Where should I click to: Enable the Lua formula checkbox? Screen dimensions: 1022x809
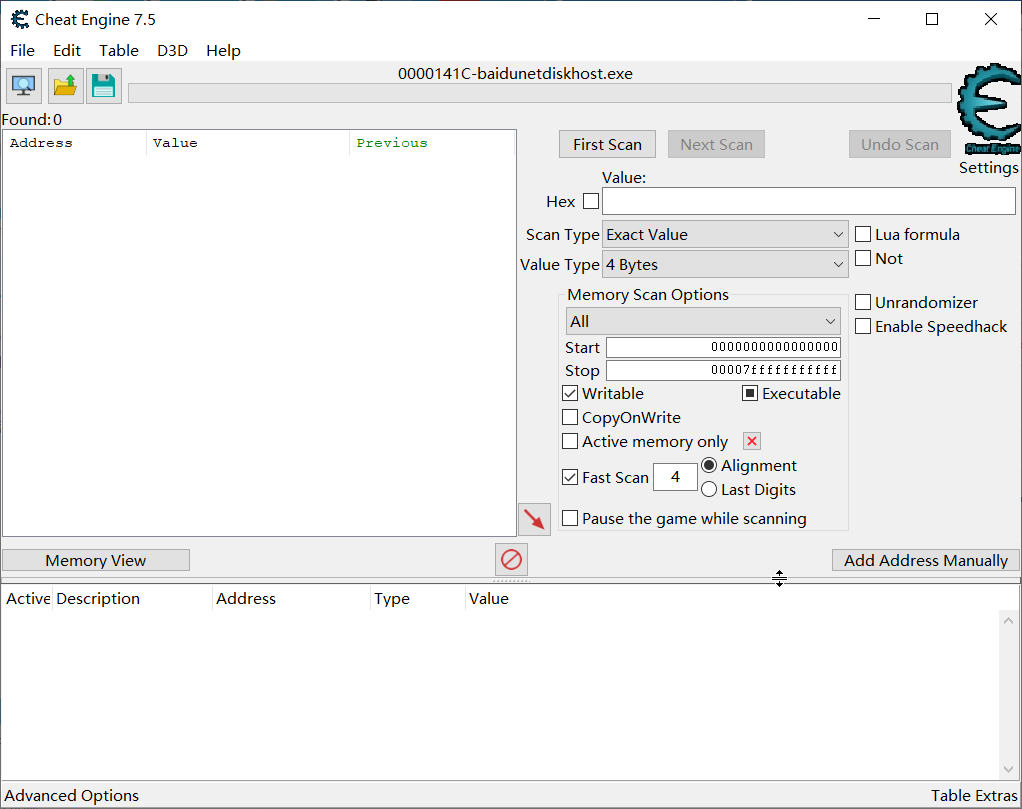[x=863, y=234]
